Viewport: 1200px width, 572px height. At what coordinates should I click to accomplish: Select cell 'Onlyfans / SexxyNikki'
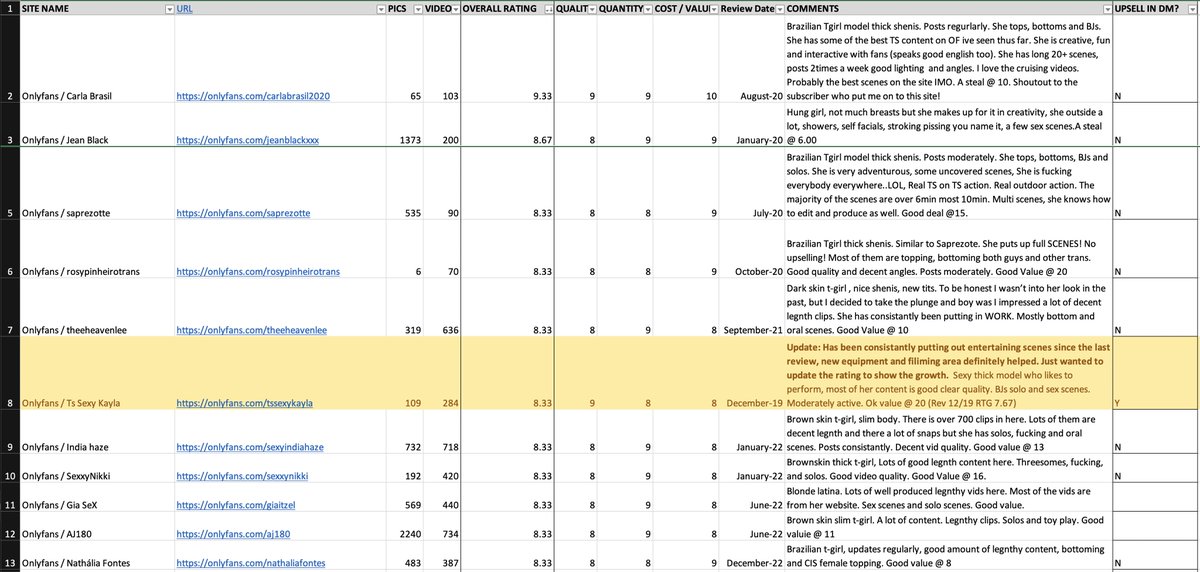pyautogui.click(x=97, y=469)
